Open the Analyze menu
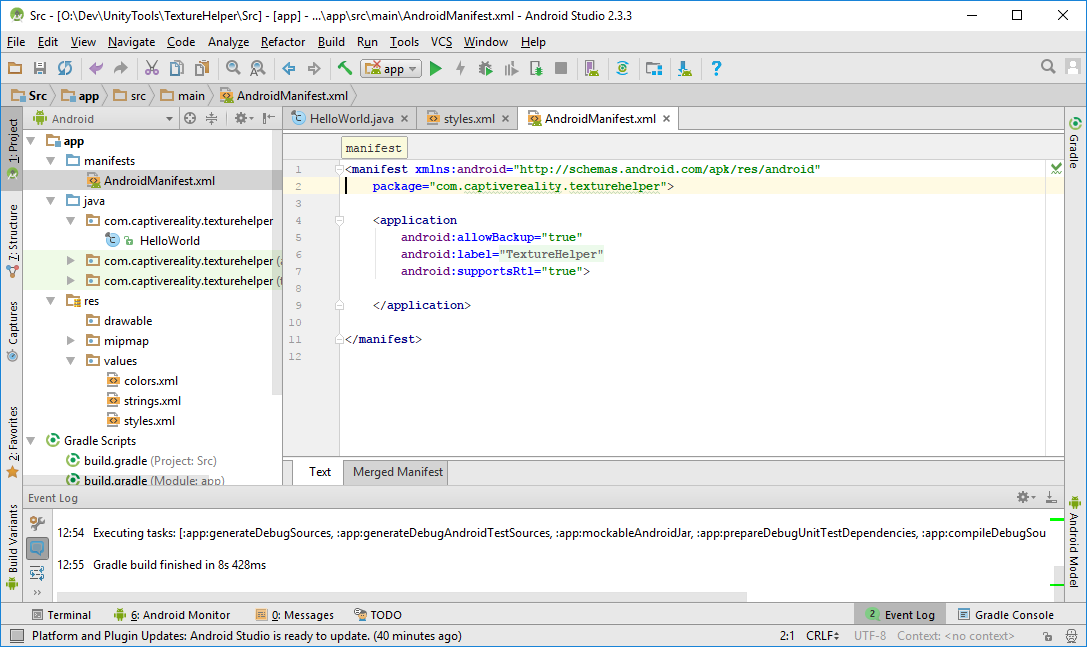 point(228,42)
